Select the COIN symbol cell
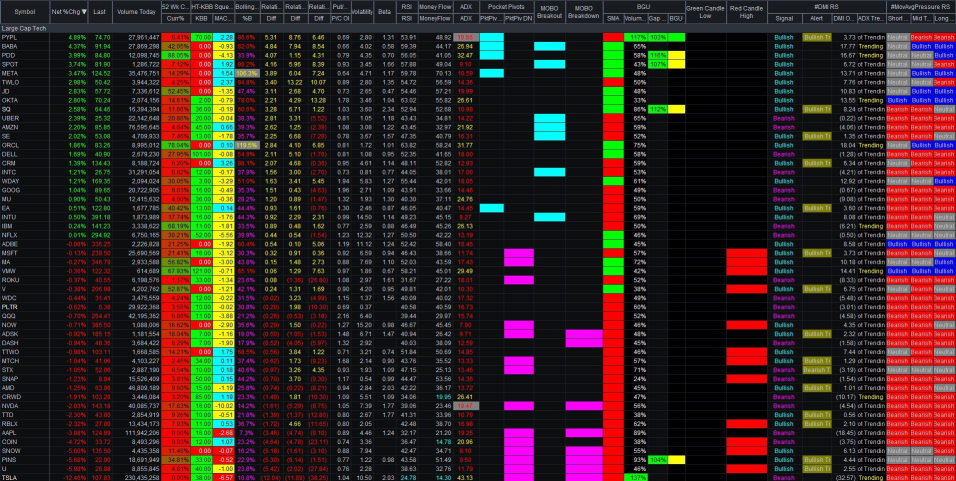The image size is (956, 481). (x=24, y=441)
